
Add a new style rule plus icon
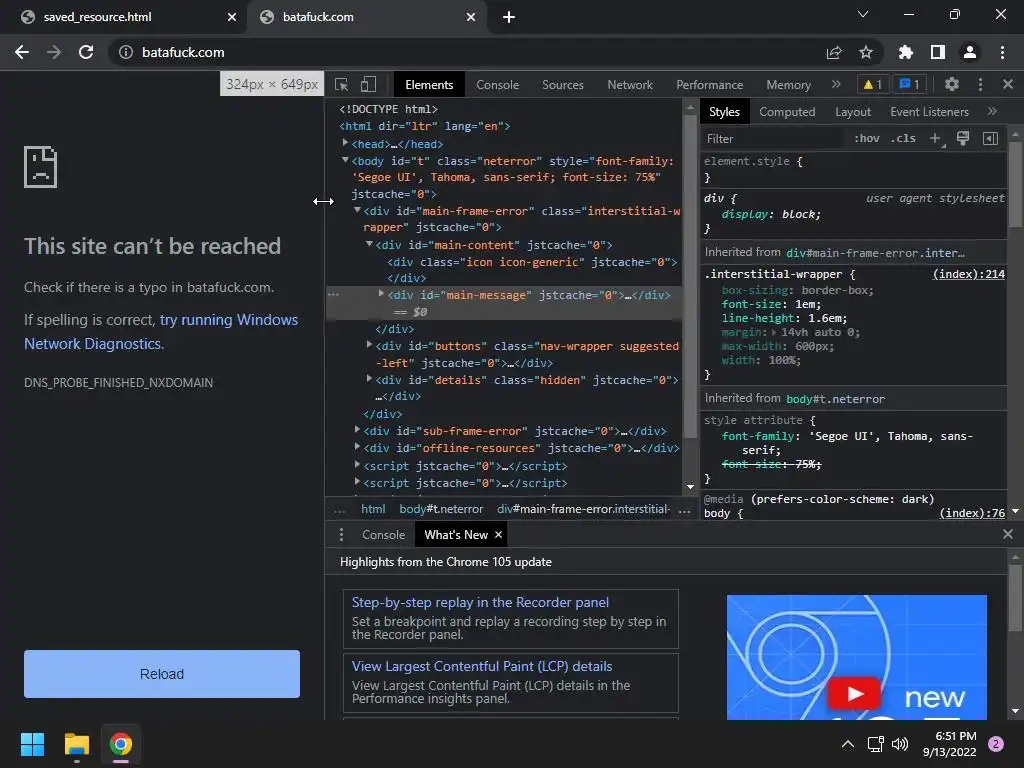click(x=936, y=138)
